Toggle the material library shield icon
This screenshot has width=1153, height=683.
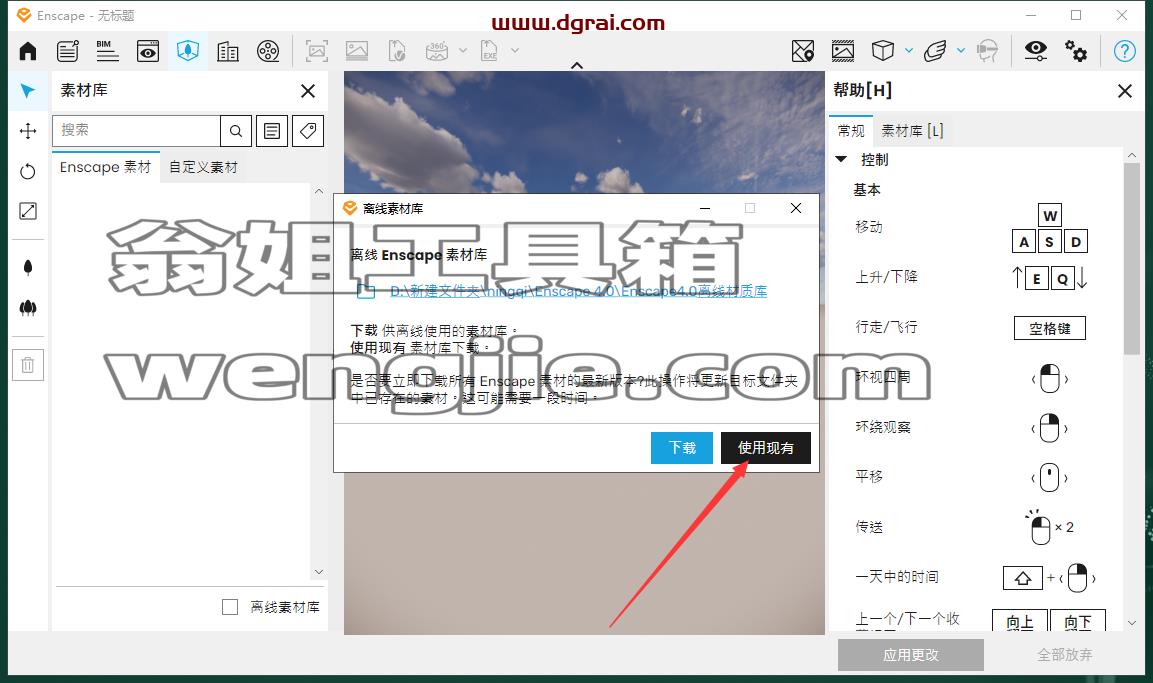188,51
